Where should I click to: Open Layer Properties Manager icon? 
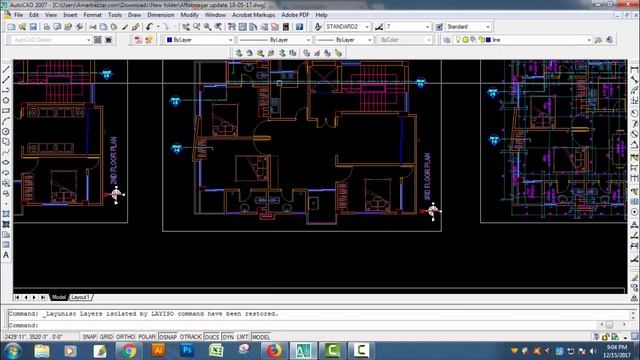click(447, 40)
